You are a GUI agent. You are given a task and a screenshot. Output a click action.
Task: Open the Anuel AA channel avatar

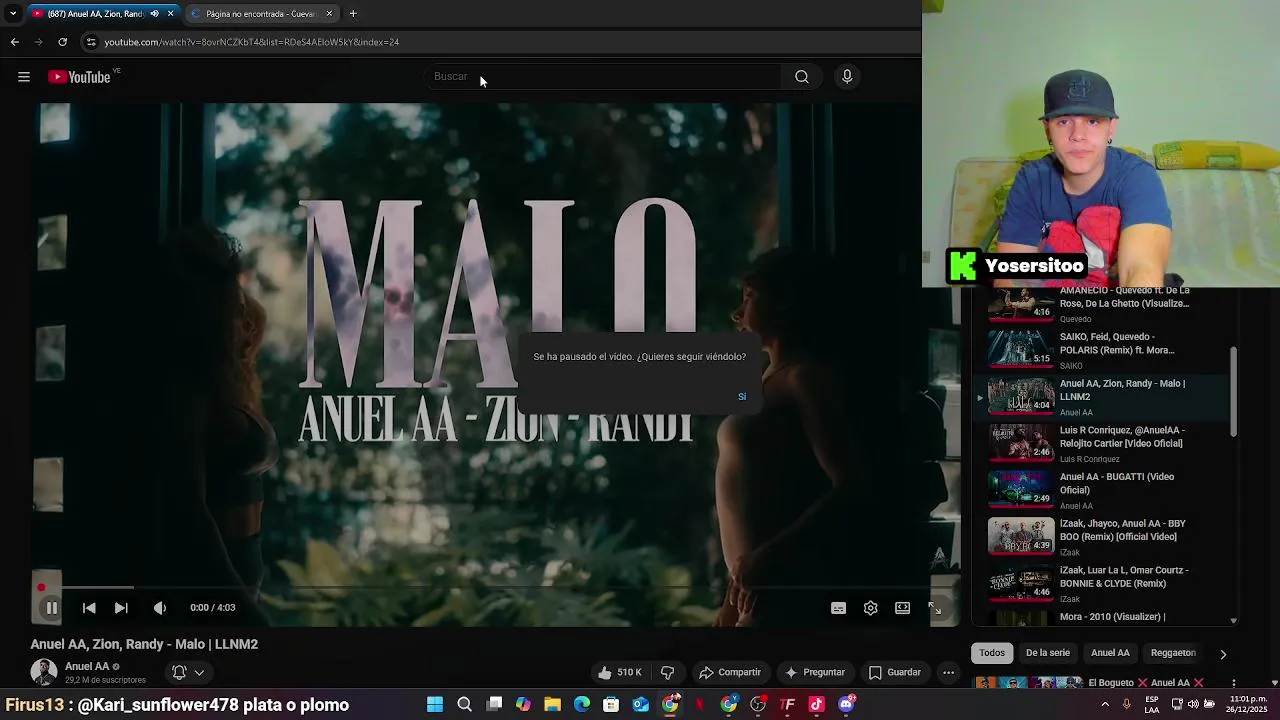[x=43, y=672]
